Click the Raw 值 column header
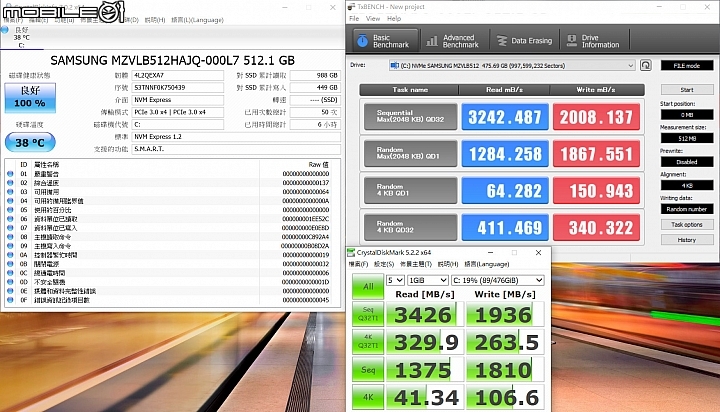Image resolution: width=720 pixels, height=412 pixels. pyautogui.click(x=318, y=164)
